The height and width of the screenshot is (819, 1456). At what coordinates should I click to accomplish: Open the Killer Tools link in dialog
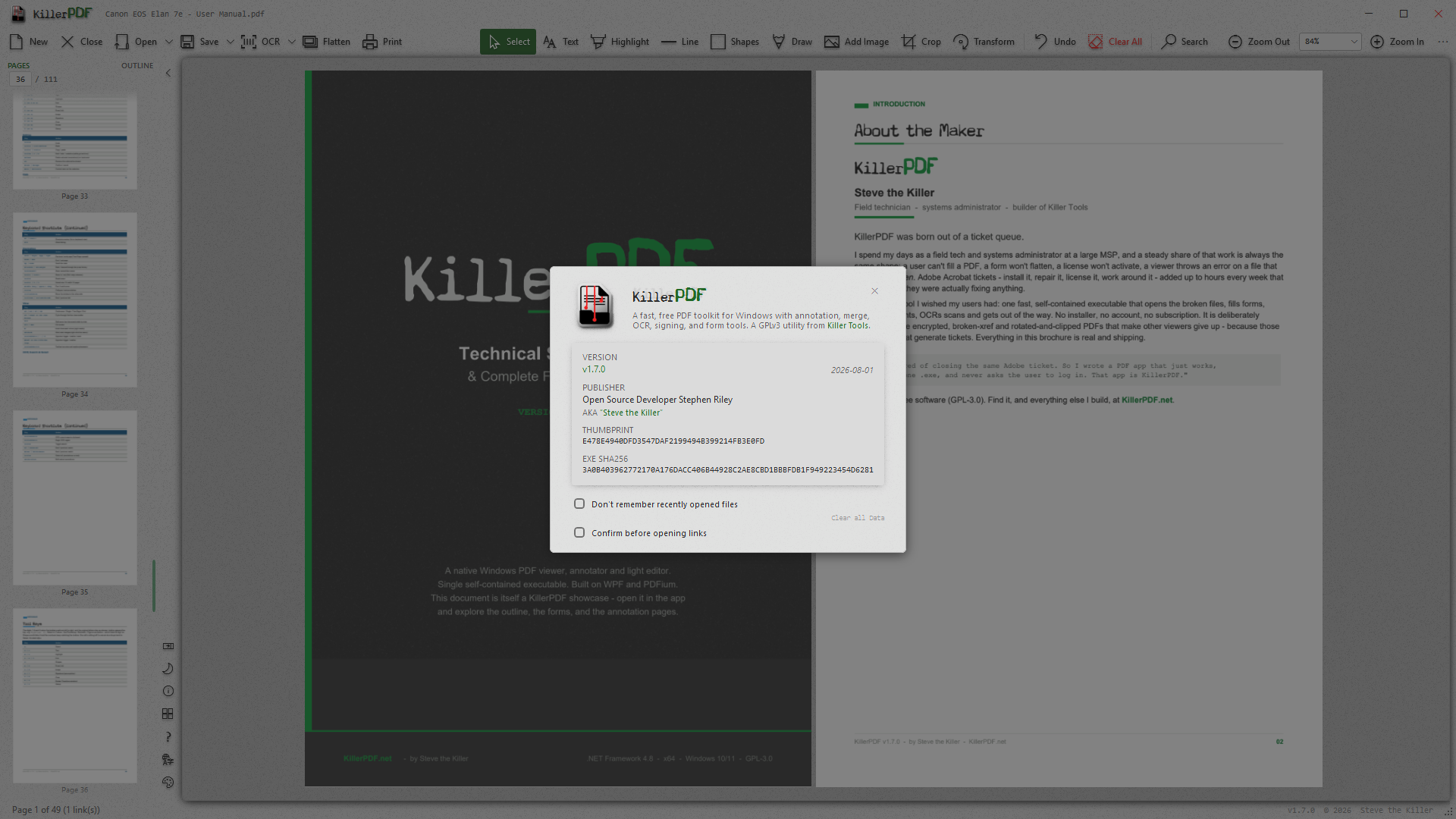pyautogui.click(x=848, y=326)
